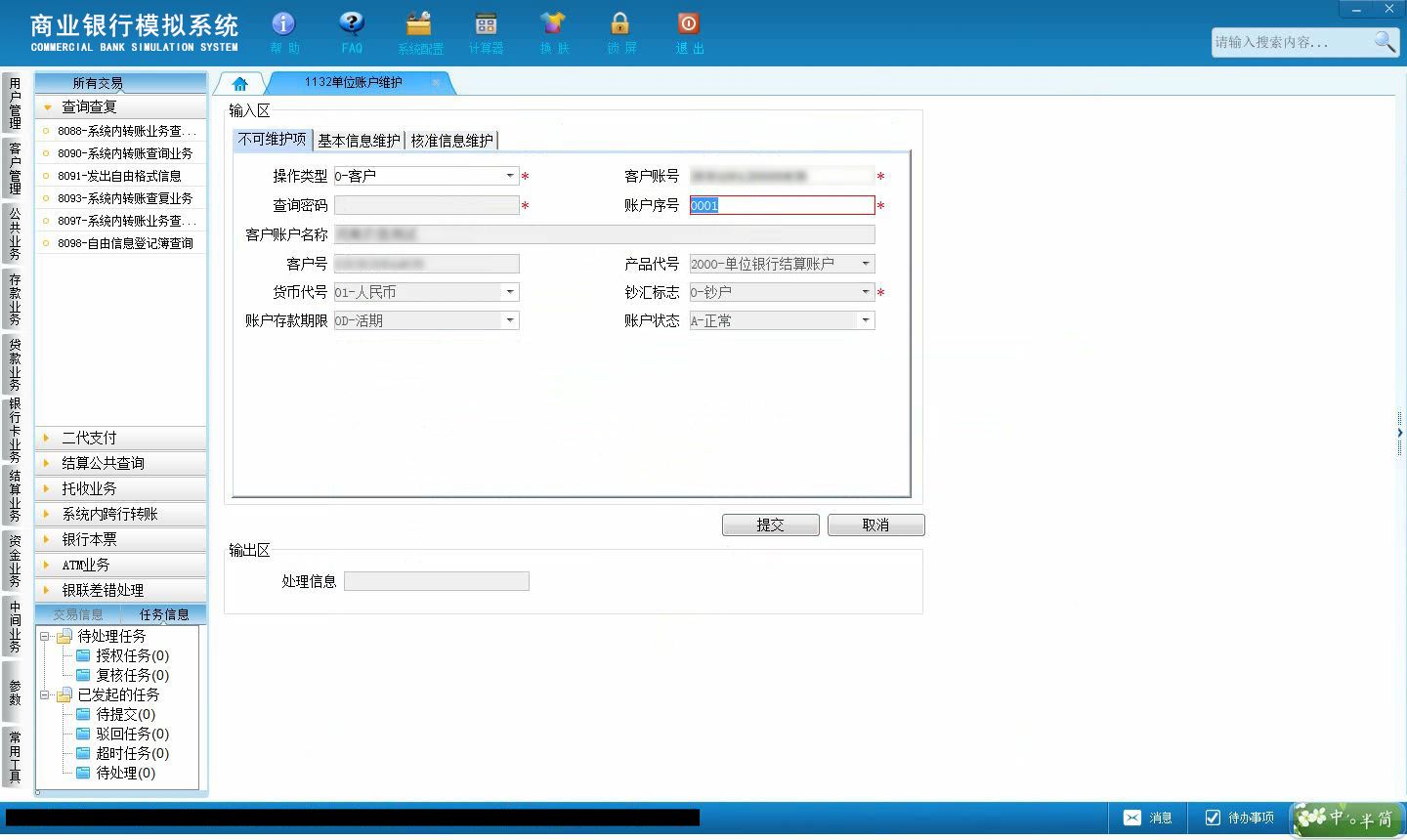Expand the 系统内跨行转账 section

click(x=120, y=514)
